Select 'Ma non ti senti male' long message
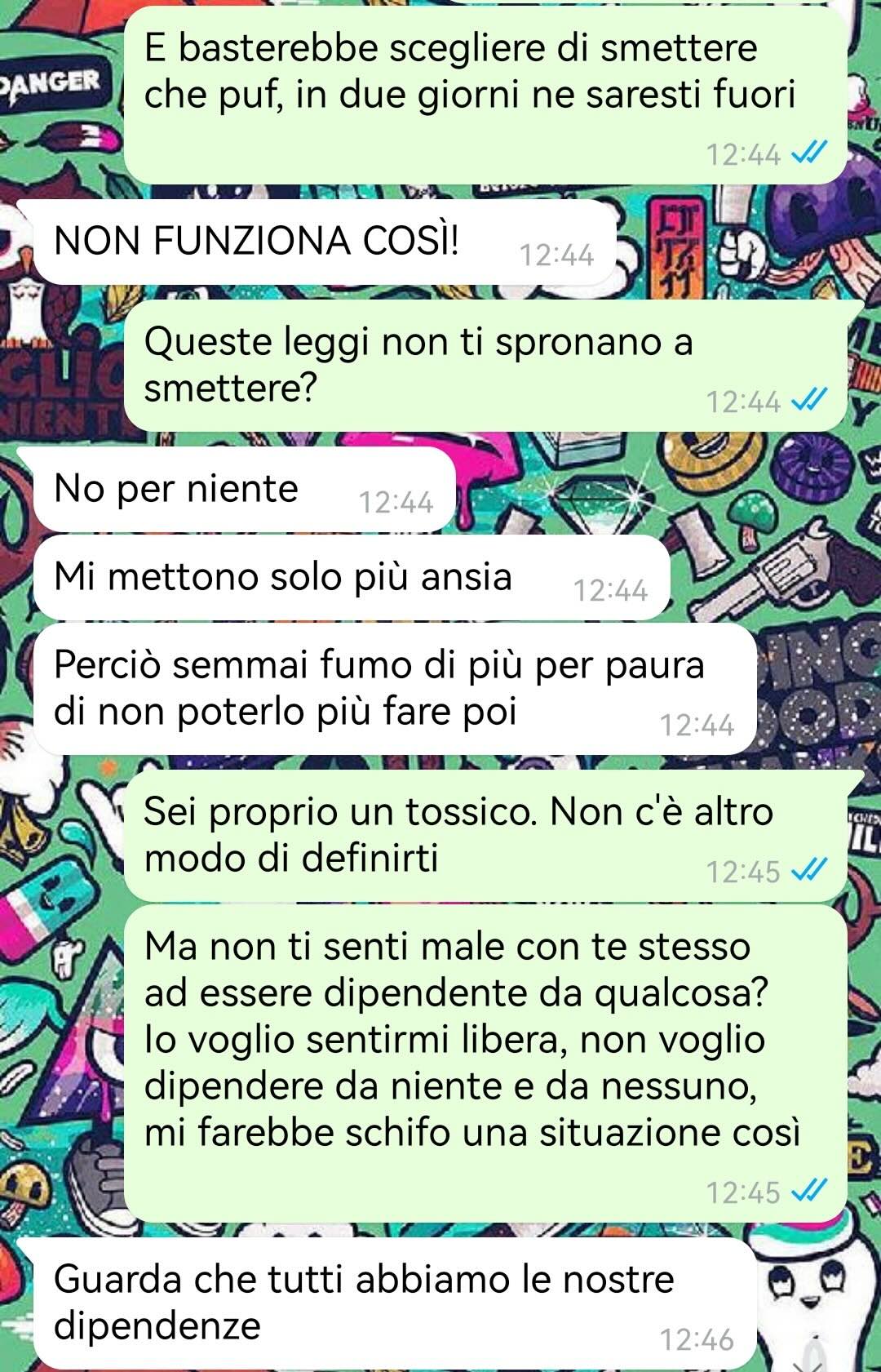 (486, 1063)
